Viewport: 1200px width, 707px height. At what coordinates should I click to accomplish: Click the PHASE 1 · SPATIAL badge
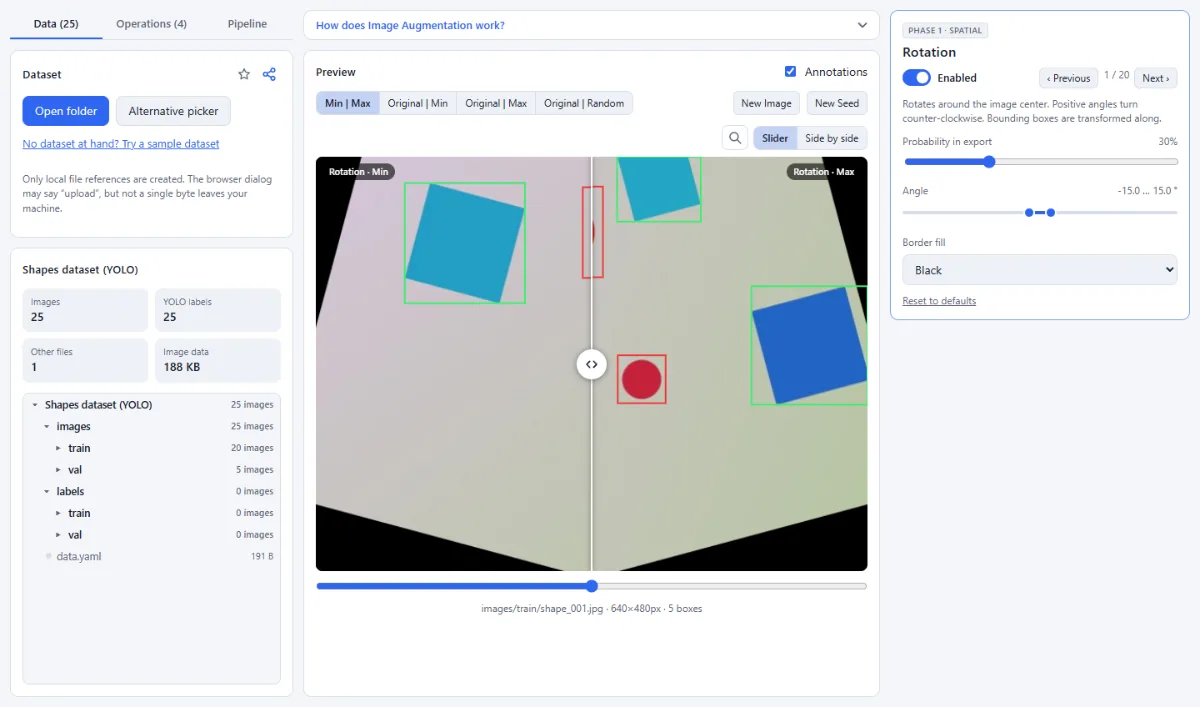tap(945, 31)
